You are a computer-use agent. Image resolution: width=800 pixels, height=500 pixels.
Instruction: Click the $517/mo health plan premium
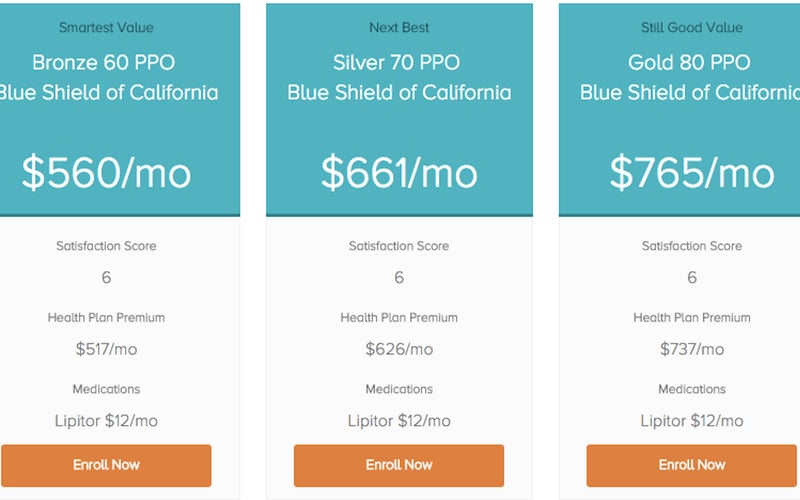click(106, 349)
